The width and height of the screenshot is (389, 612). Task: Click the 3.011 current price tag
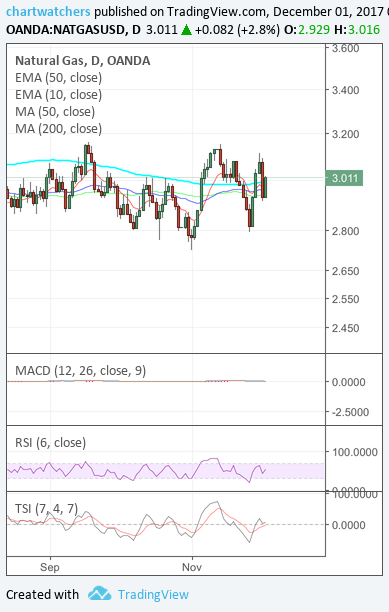[344, 178]
